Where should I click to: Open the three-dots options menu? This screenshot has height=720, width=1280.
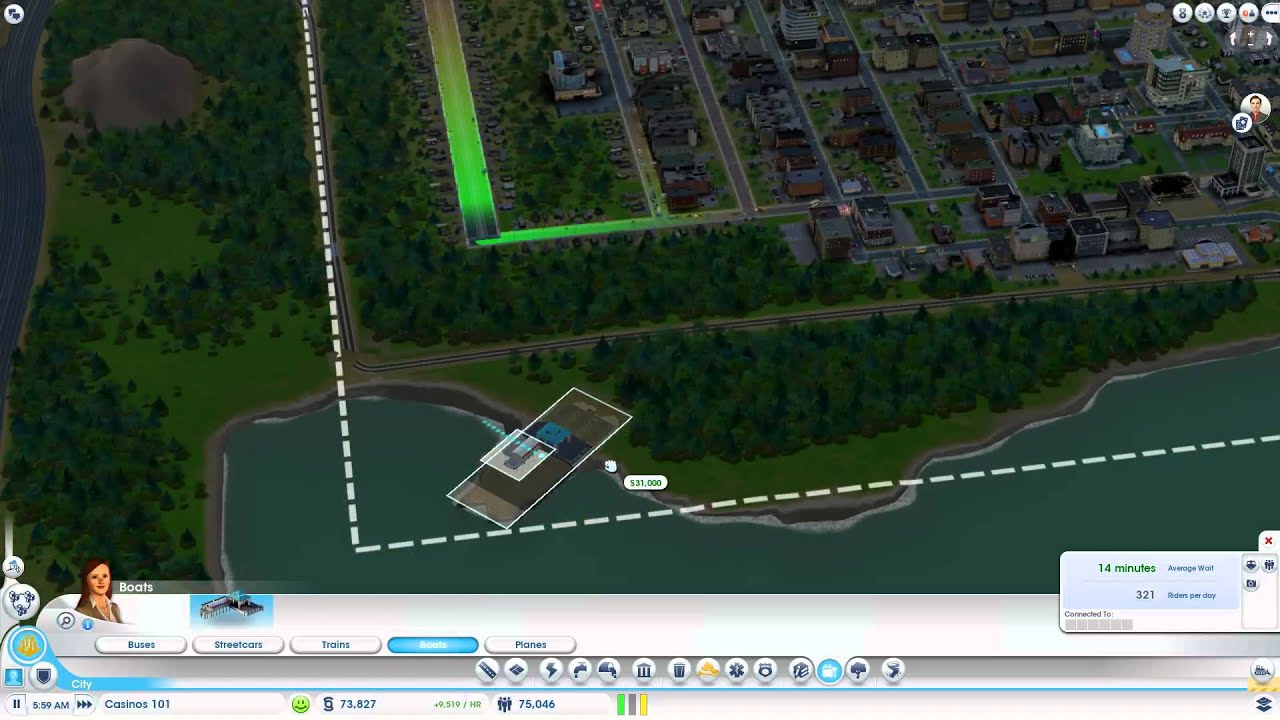pos(1271,13)
